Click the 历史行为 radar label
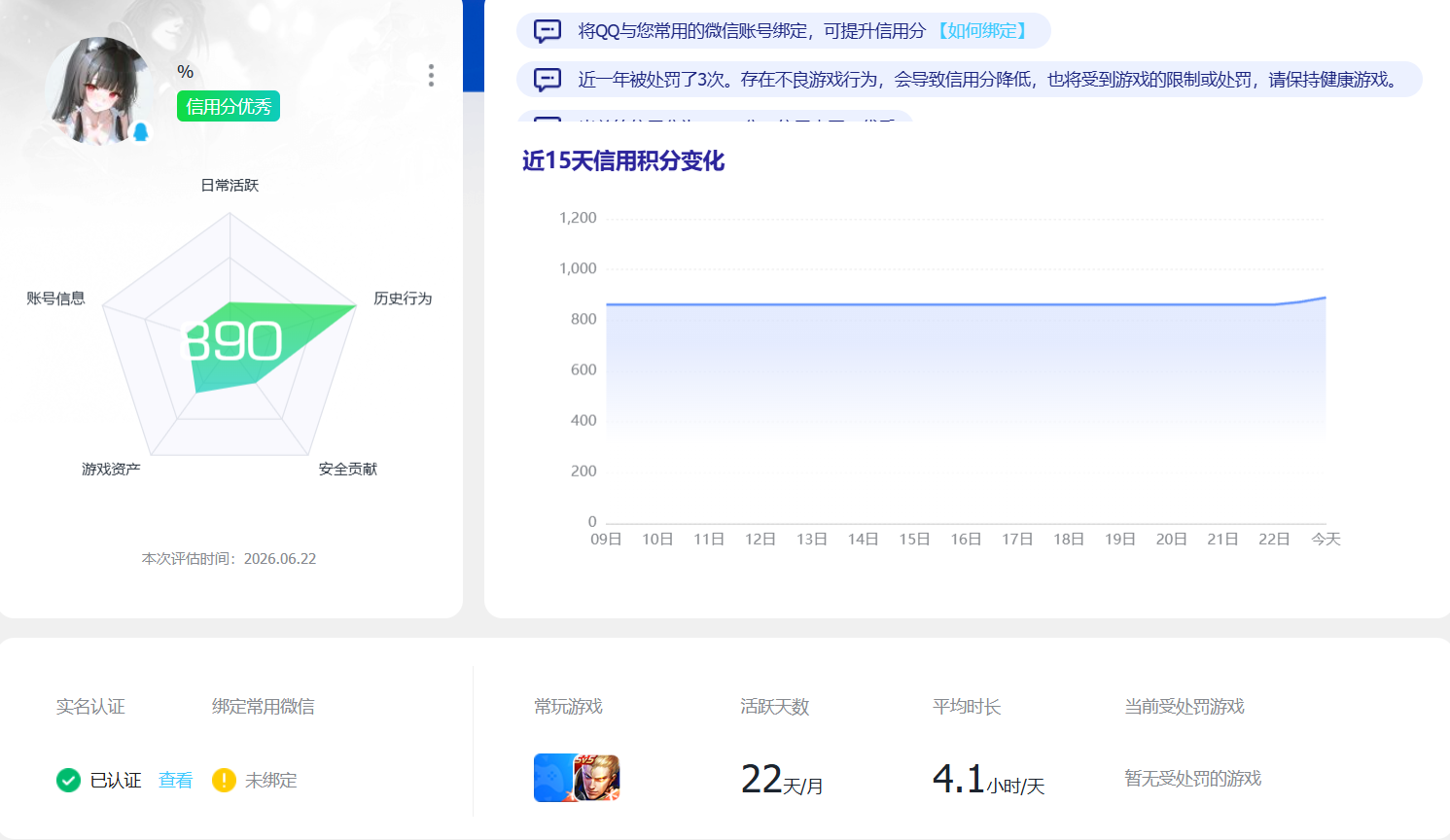Viewport: 1450px width, 840px height. pyautogui.click(x=403, y=298)
